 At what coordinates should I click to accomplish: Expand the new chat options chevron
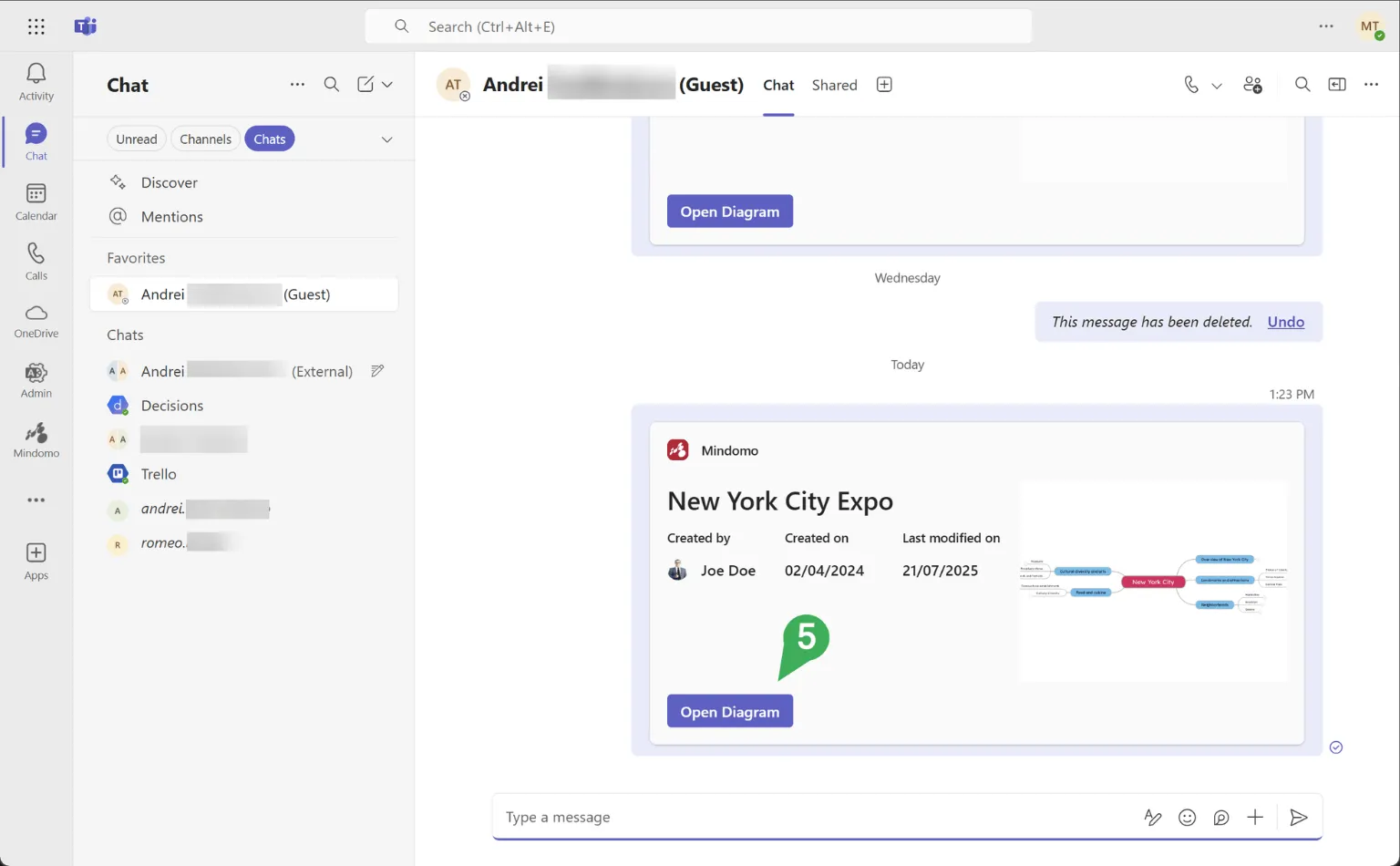click(387, 85)
